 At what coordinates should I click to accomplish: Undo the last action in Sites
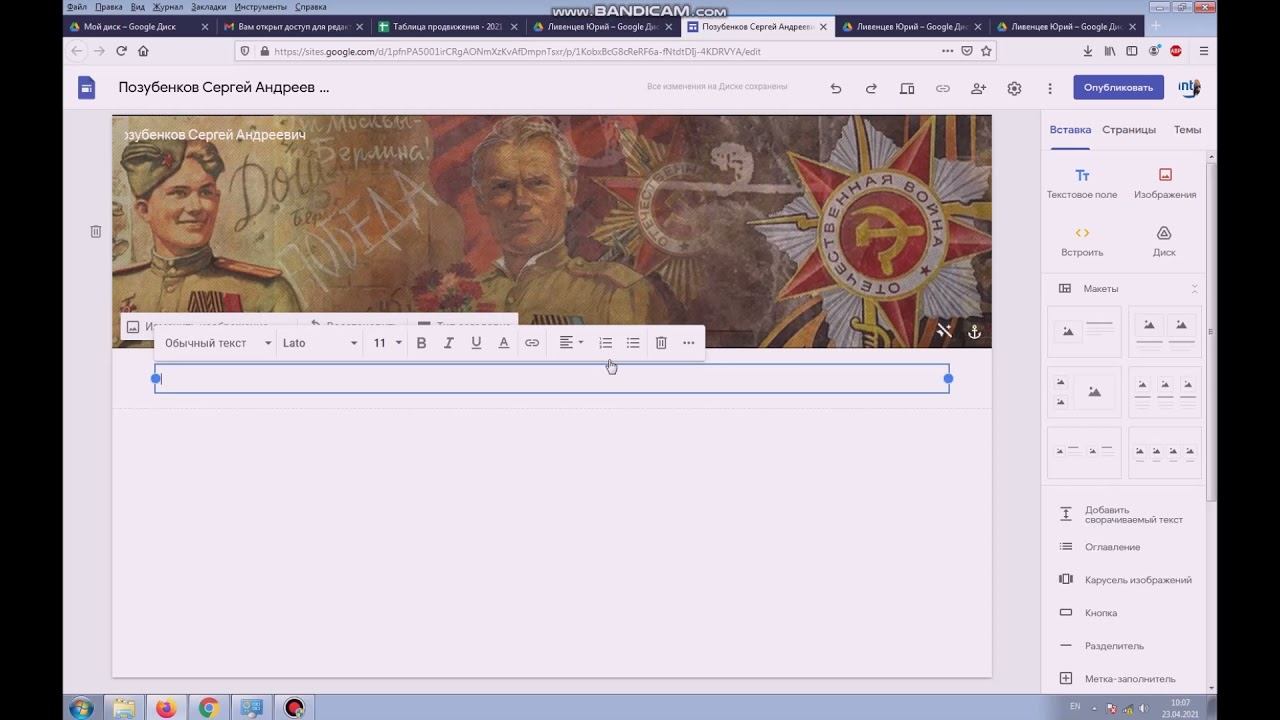(x=835, y=89)
